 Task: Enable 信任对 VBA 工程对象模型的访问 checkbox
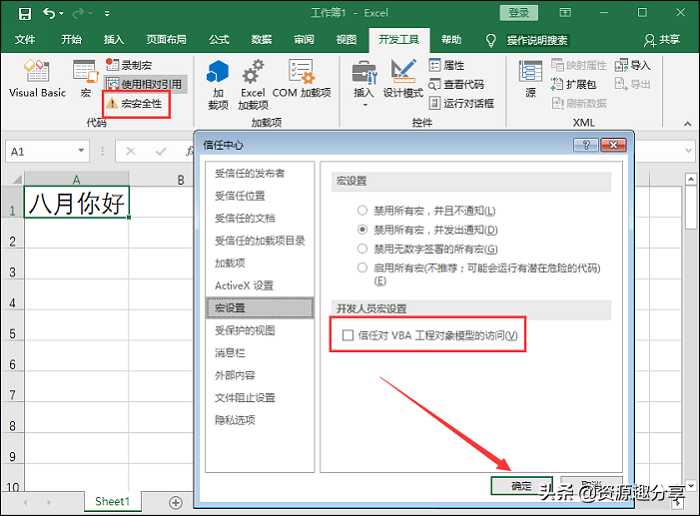348,335
